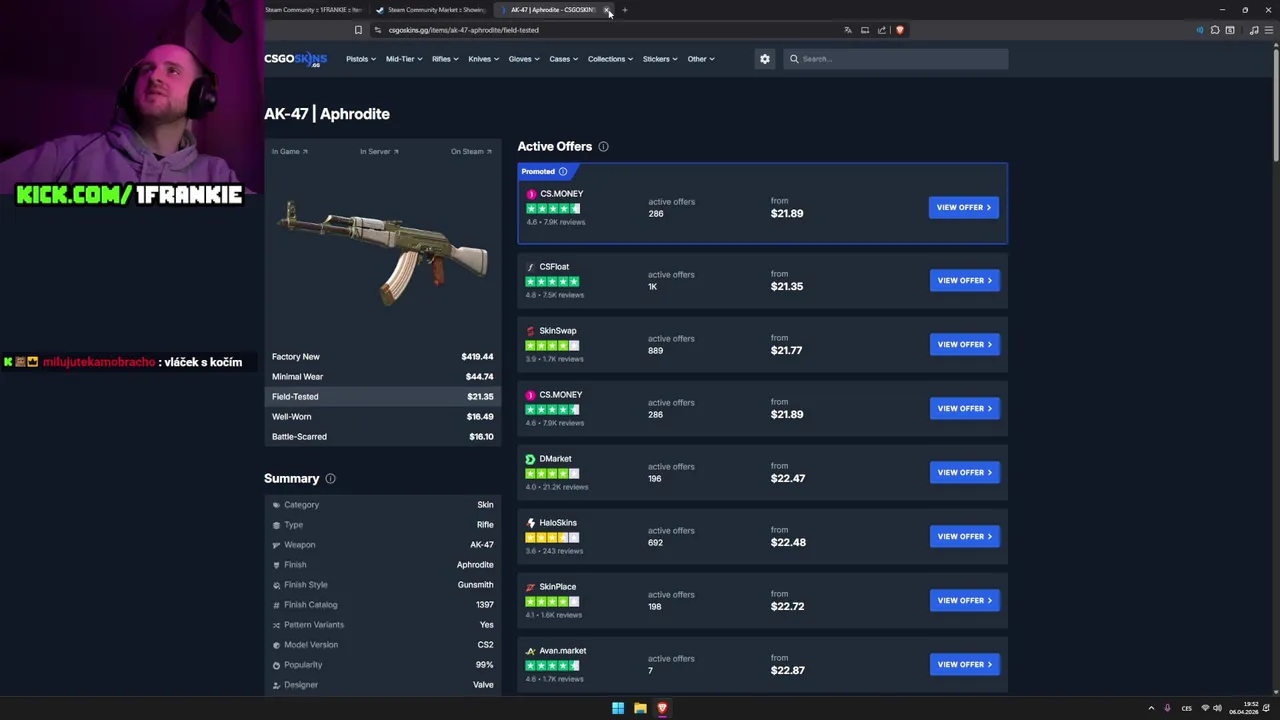Click the taskbar microphone icon
Image resolution: width=1280 pixels, height=720 pixels.
[1167, 708]
